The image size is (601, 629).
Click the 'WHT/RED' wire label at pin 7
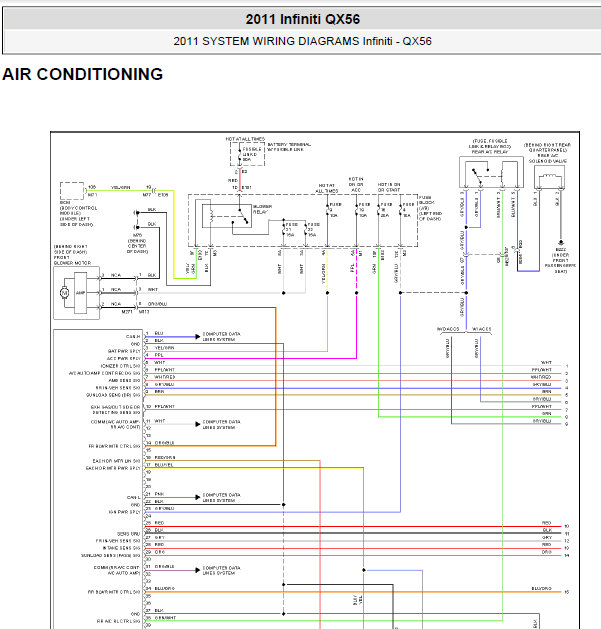[x=164, y=377]
